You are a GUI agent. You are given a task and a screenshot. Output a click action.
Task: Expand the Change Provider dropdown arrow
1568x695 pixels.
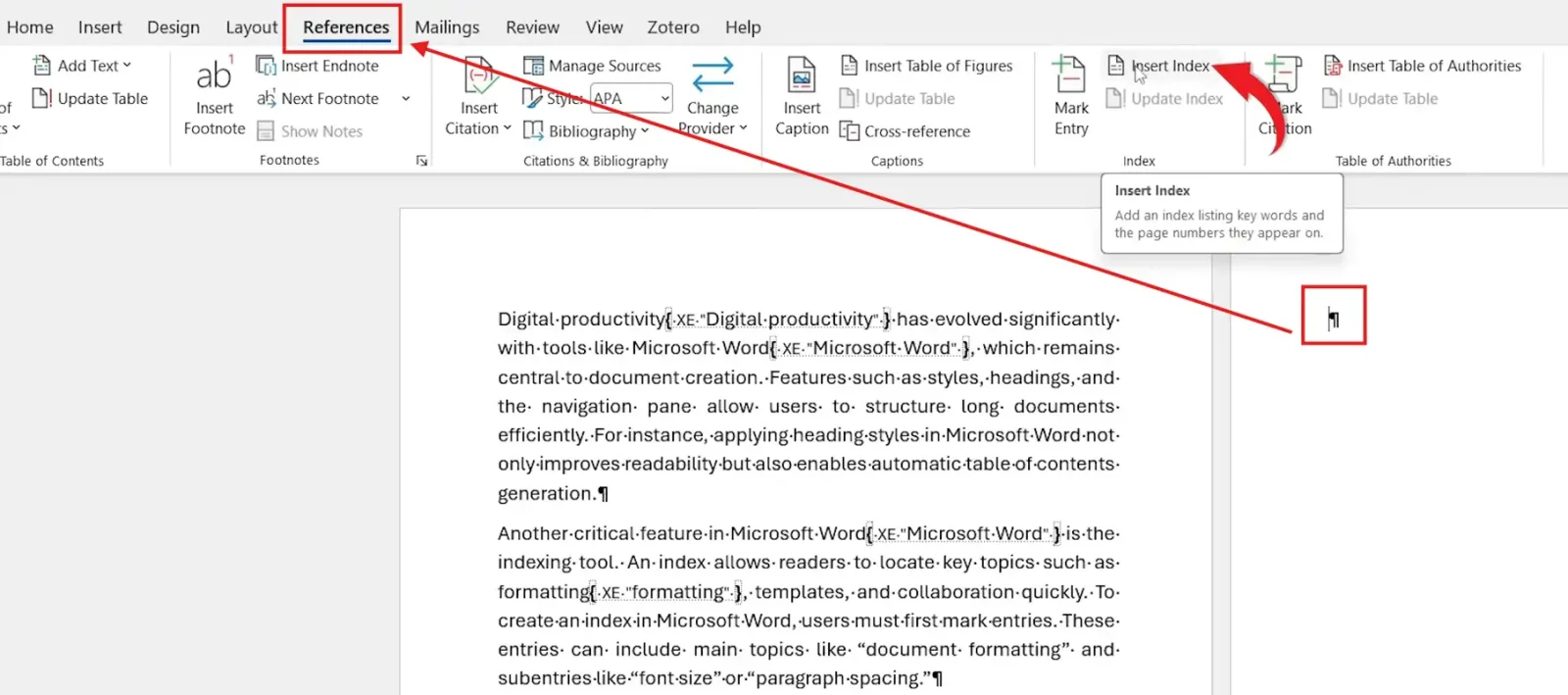(743, 128)
